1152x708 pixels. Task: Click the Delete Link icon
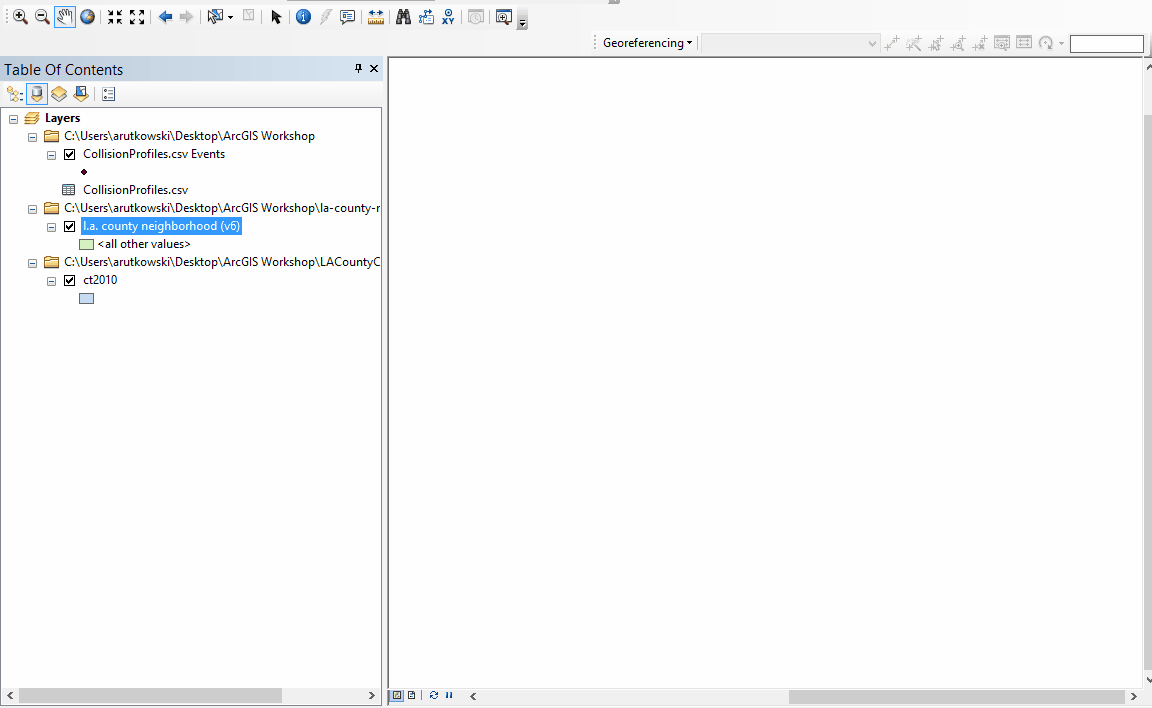(979, 43)
